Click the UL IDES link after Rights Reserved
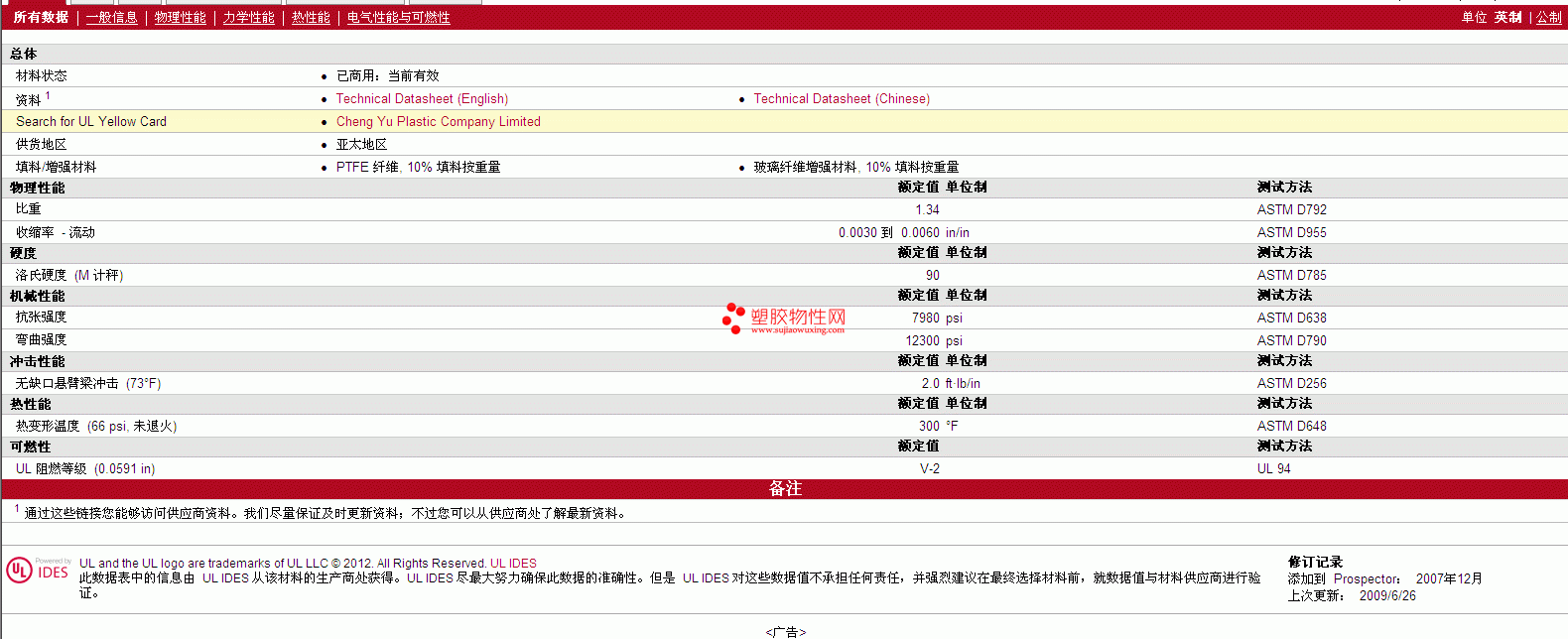 pyautogui.click(x=513, y=563)
